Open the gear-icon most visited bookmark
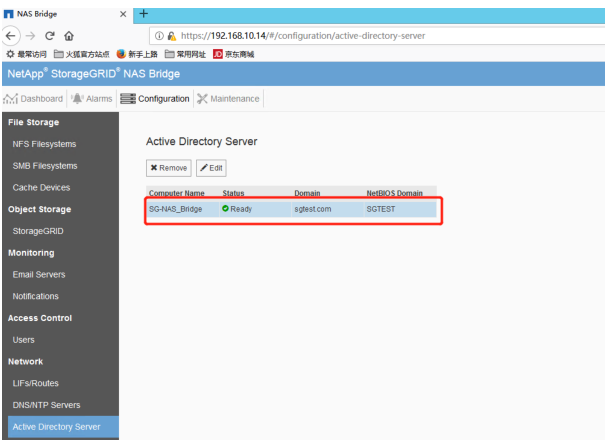Viewport: 611px width, 448px height. click(x=26, y=54)
